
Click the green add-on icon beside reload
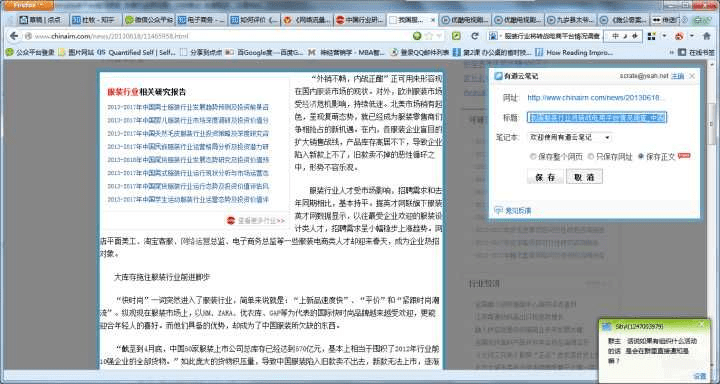(x=456, y=36)
